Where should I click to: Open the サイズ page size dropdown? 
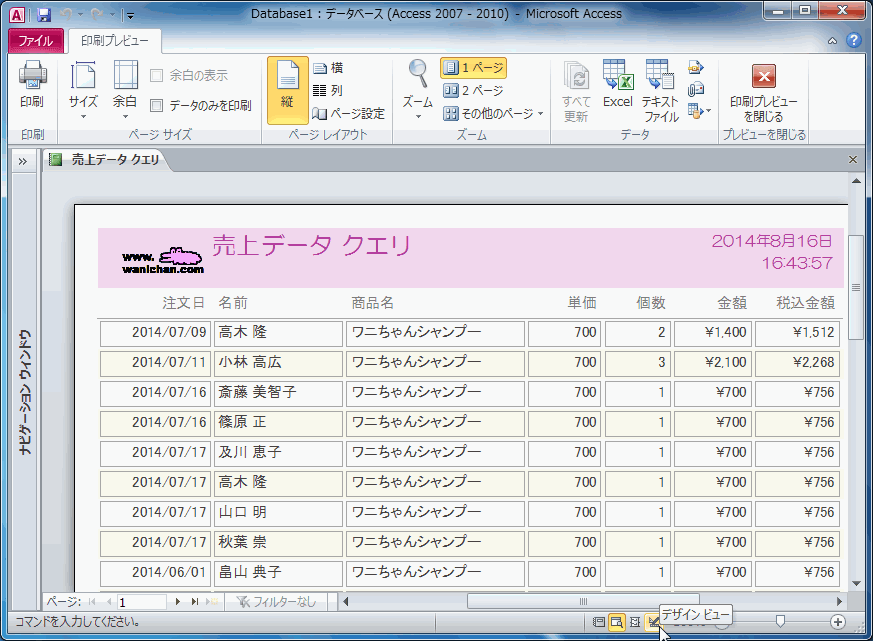83,89
